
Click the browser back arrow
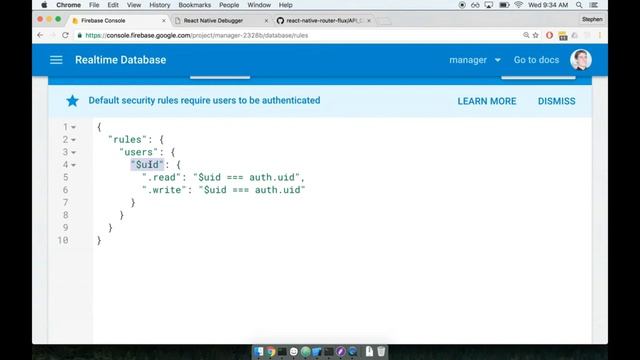pyautogui.click(x=40, y=35)
